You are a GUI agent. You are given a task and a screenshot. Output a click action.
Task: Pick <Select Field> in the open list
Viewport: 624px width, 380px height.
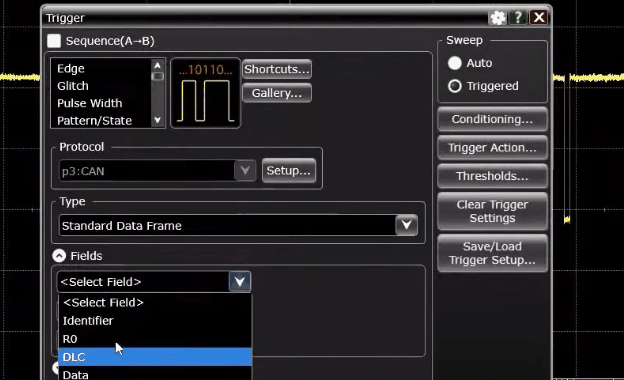(x=155, y=302)
